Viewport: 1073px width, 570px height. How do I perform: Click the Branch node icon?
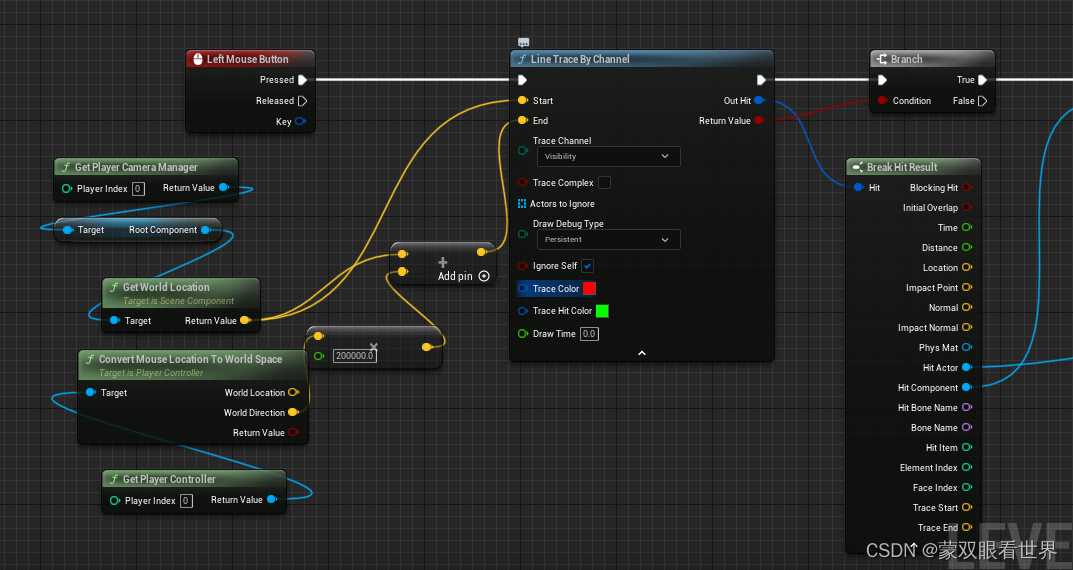click(882, 59)
